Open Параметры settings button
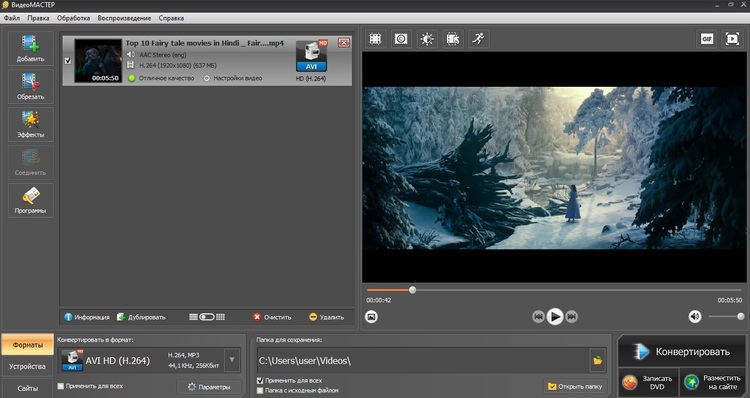750x398 pixels. 209,387
